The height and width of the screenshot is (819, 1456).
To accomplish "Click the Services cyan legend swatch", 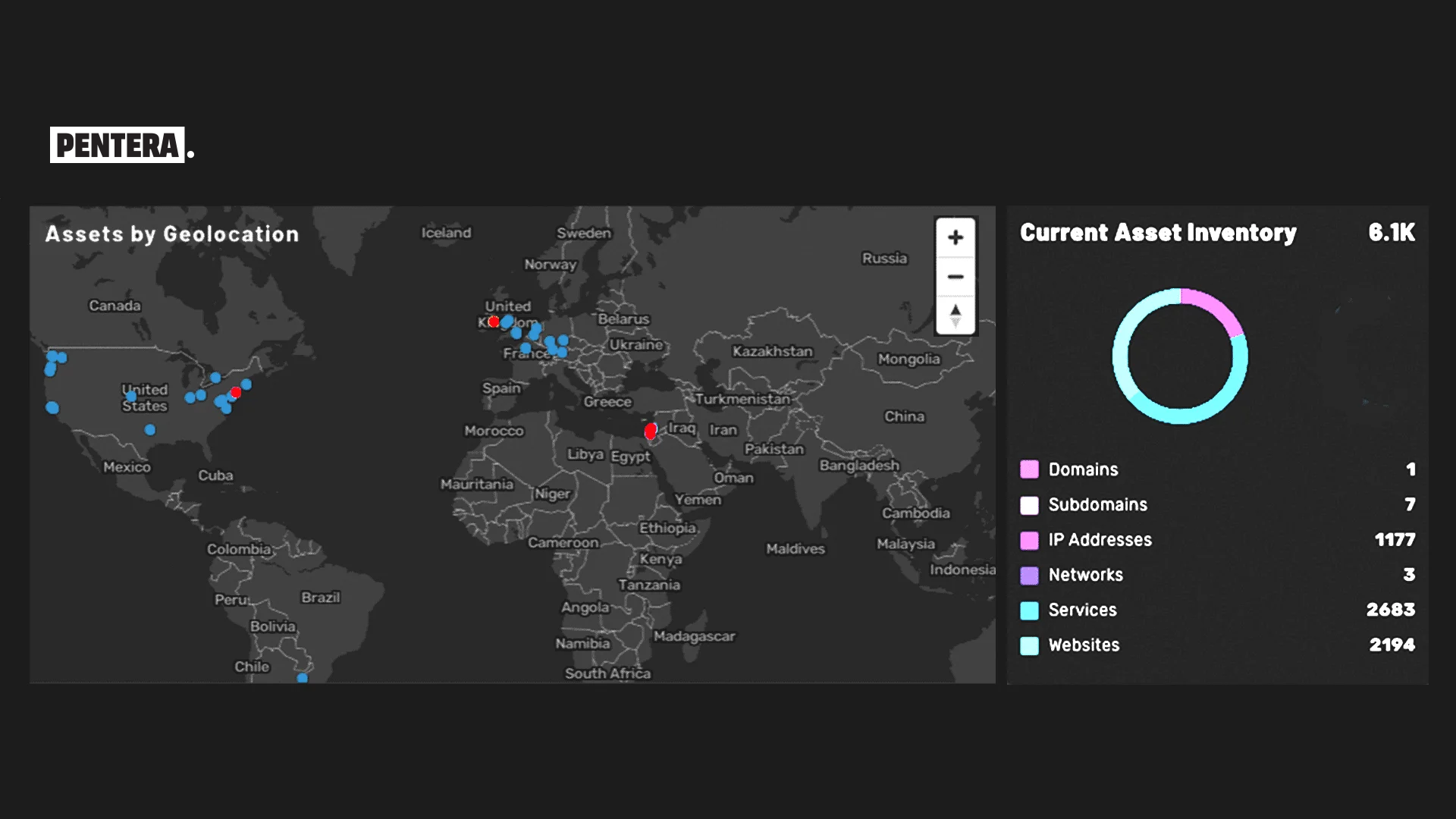I will 1029,610.
